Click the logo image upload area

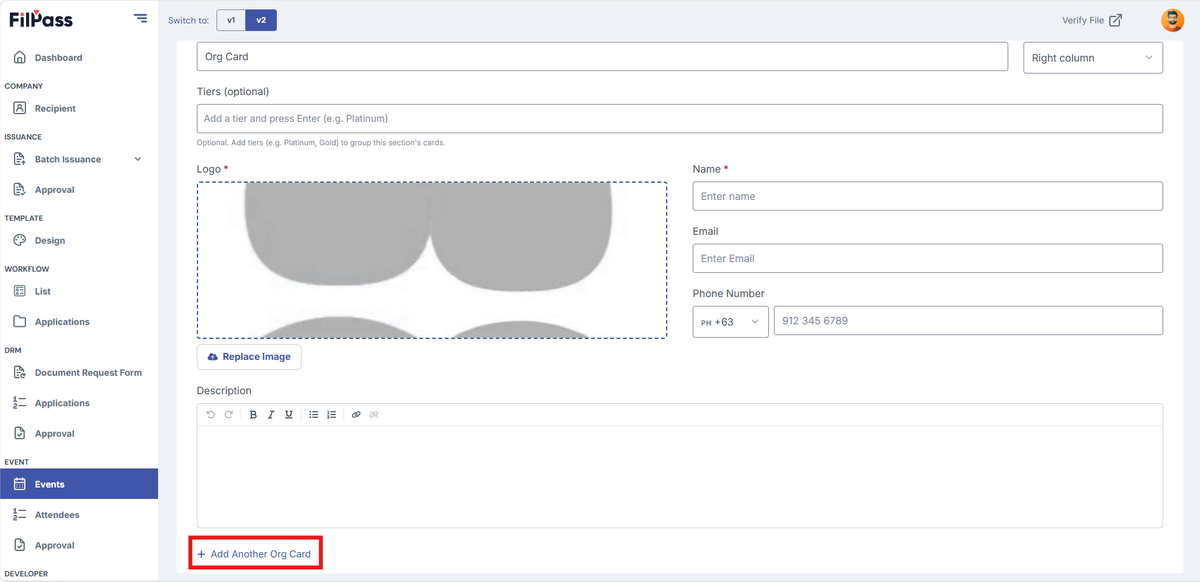coord(432,260)
